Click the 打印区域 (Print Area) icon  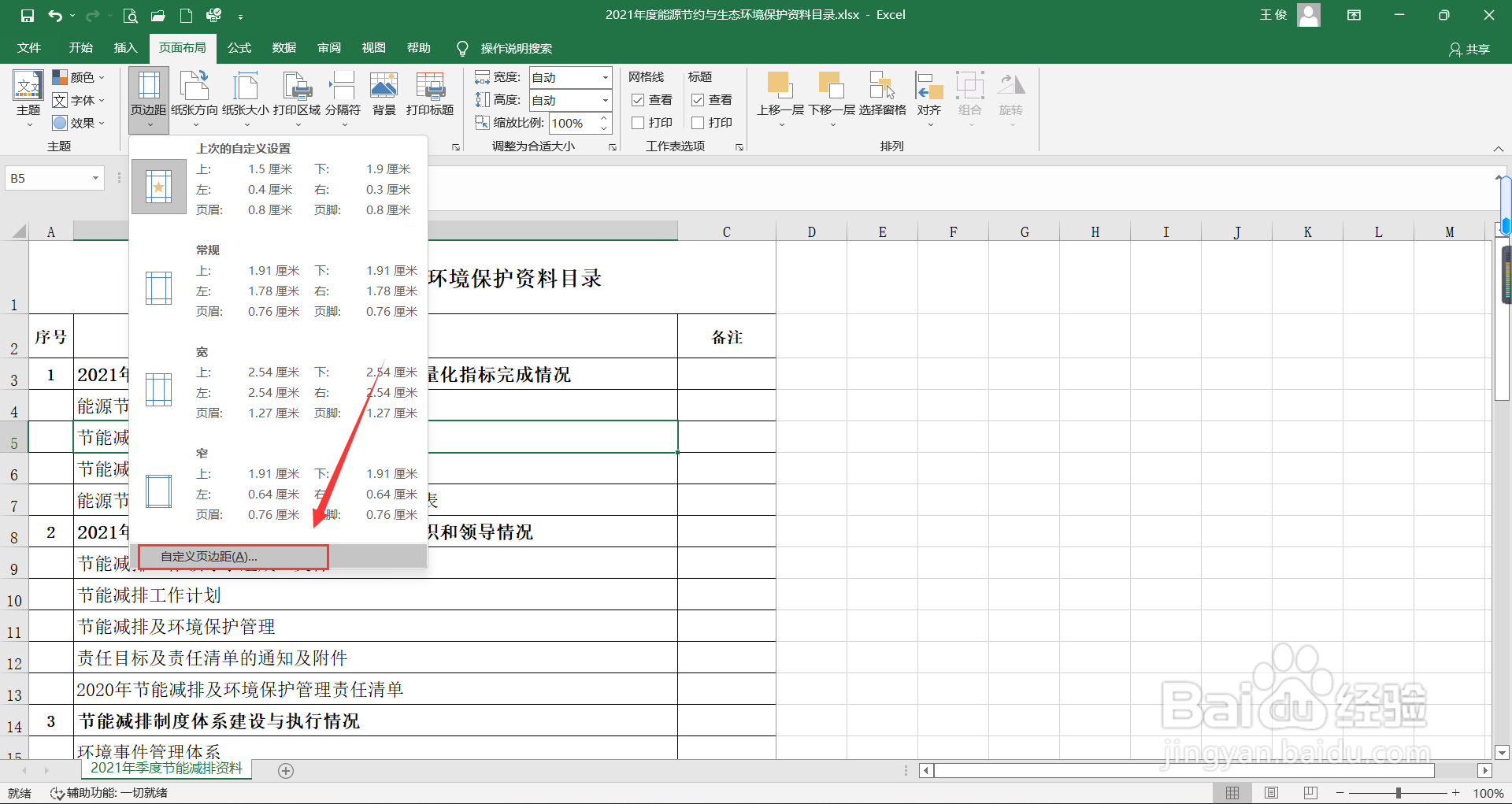pos(296,94)
